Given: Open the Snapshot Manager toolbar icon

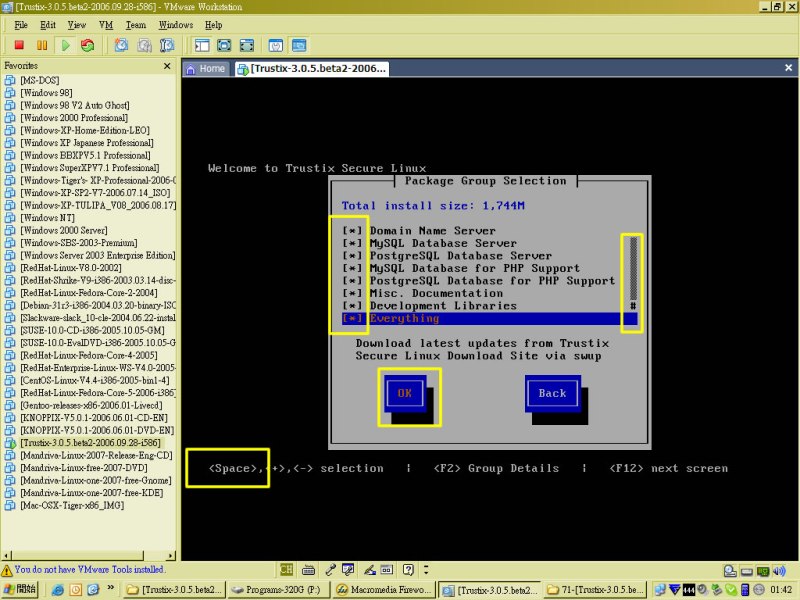Looking at the screenshot, I should coord(167,45).
